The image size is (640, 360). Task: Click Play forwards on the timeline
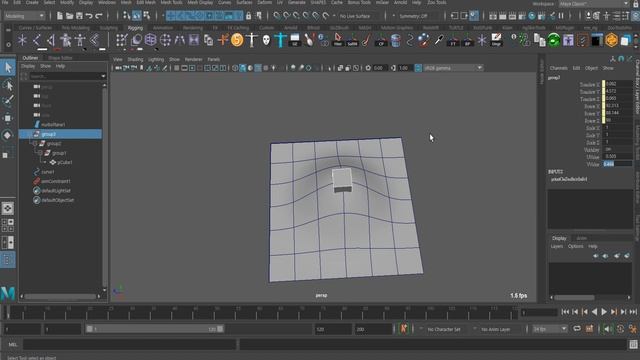(604, 312)
